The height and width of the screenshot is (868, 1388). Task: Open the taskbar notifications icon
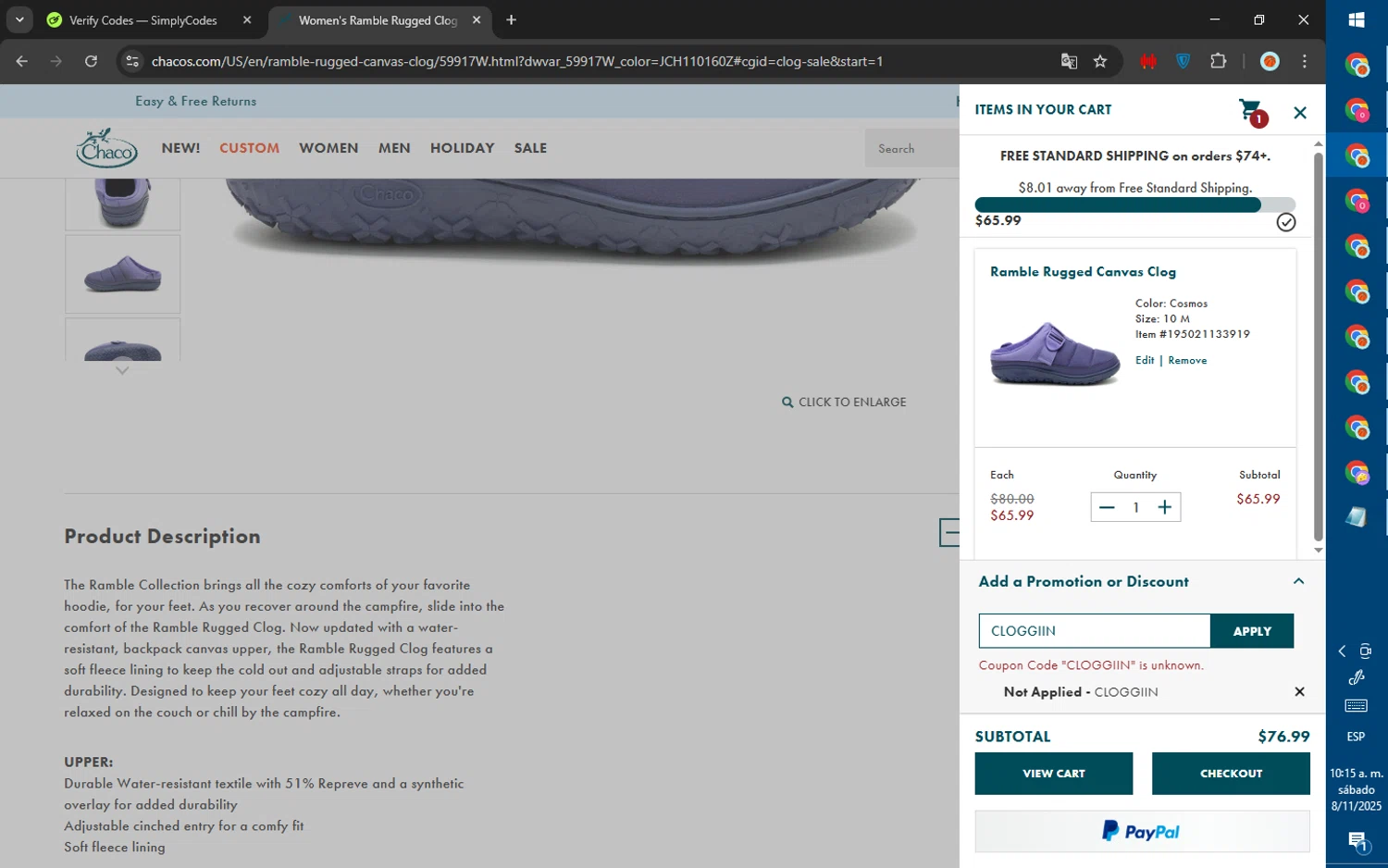tap(1357, 841)
